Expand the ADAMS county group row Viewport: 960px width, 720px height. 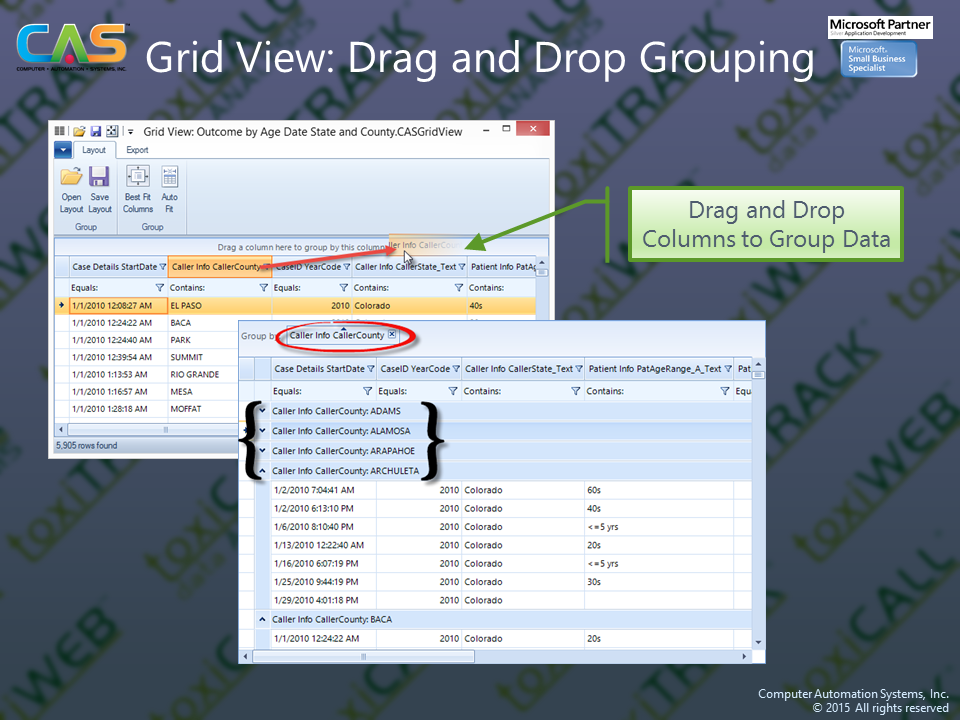coord(262,411)
